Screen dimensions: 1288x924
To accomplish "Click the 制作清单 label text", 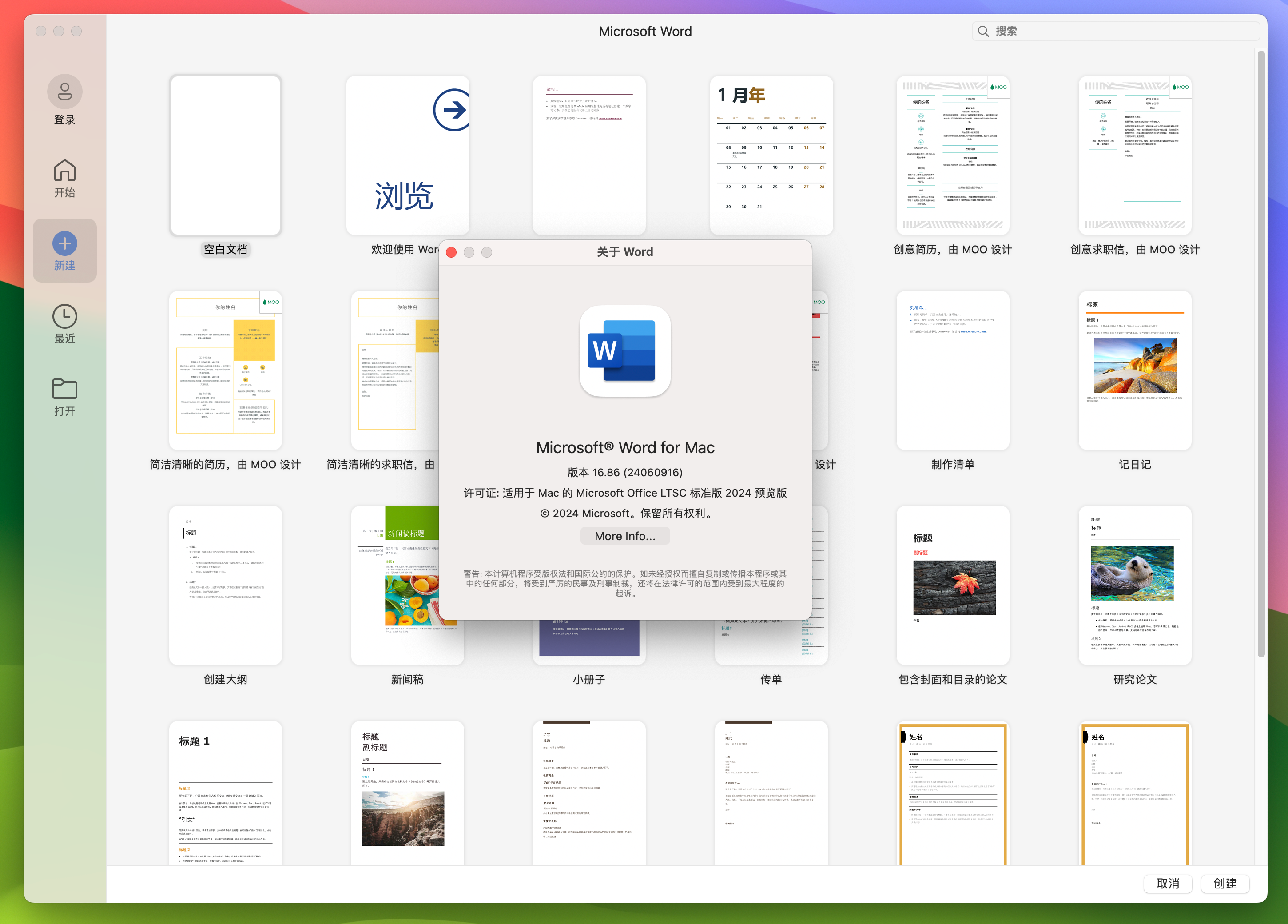I will click(953, 465).
